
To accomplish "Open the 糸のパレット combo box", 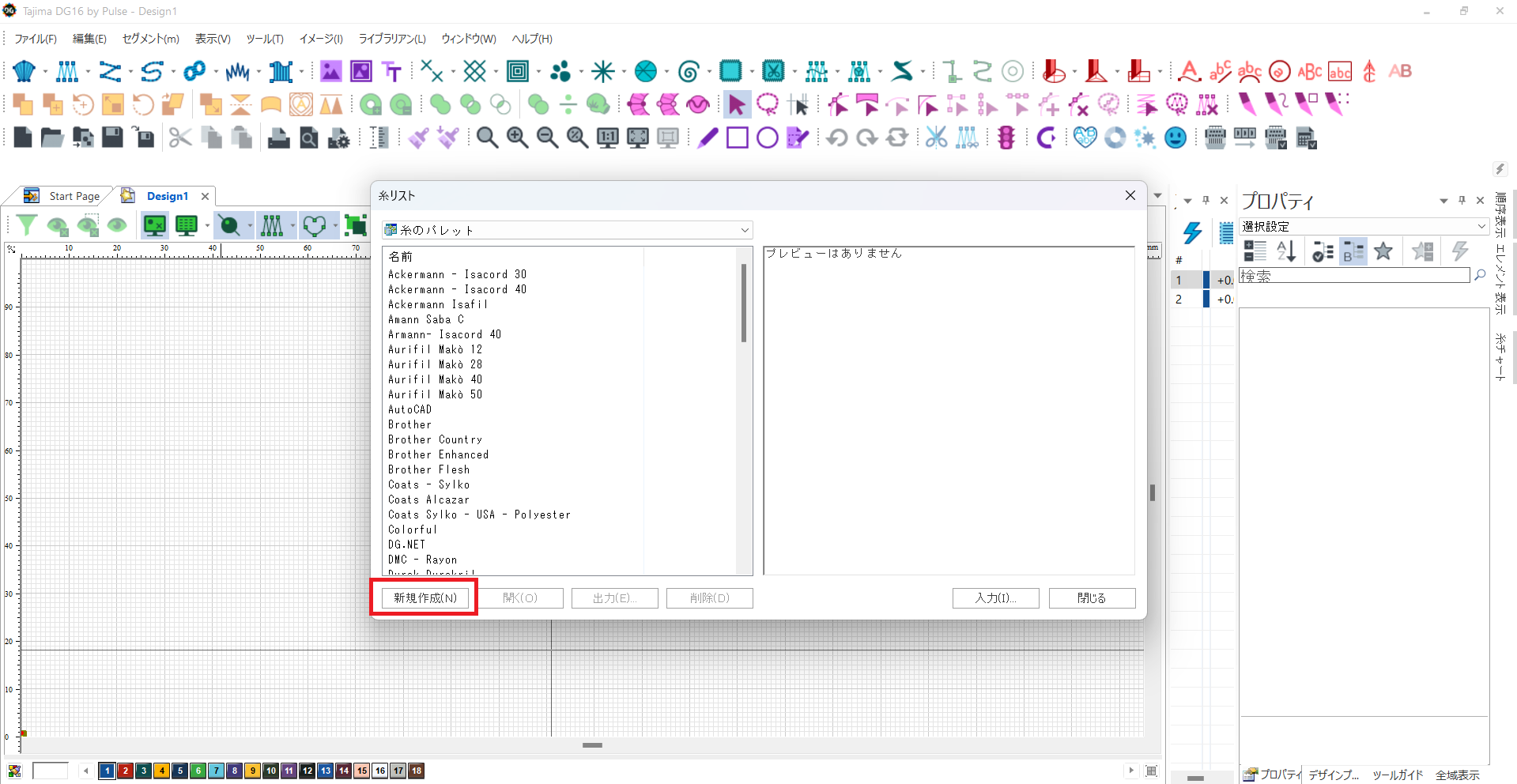I will 567,230.
